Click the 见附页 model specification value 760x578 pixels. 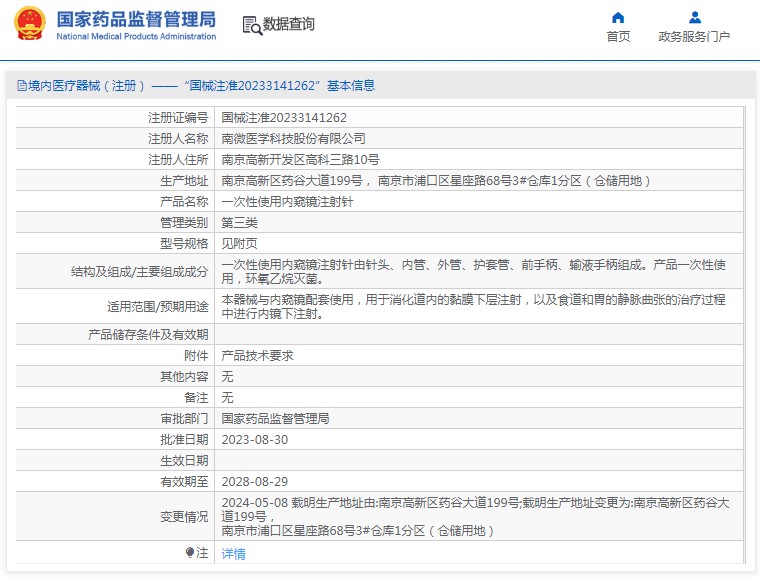pos(239,243)
